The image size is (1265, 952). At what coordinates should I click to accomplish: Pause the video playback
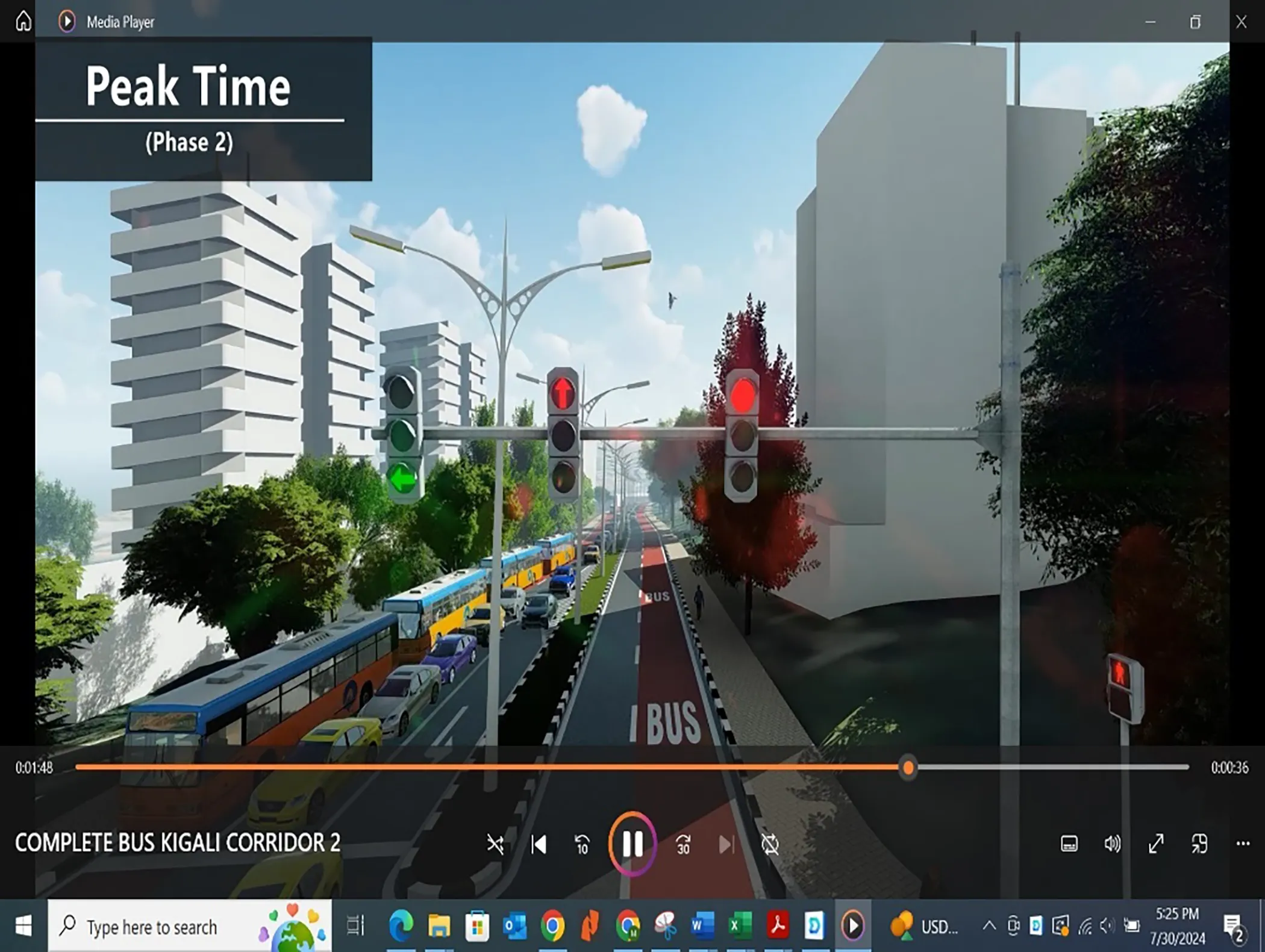(x=631, y=844)
